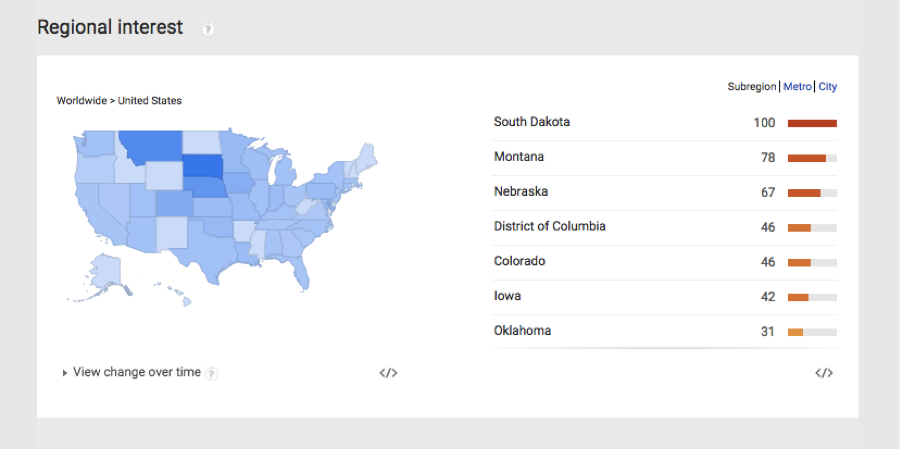
Task: Open Iowa from the region list
Action: pyautogui.click(x=507, y=296)
